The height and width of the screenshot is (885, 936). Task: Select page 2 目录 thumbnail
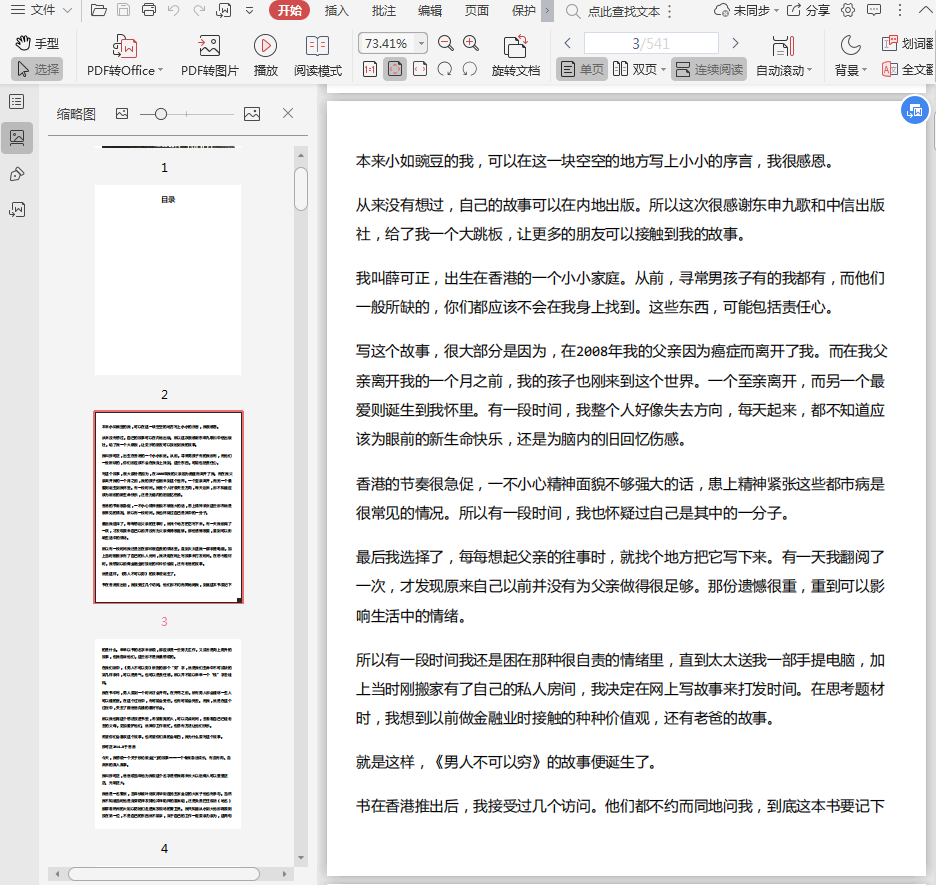(x=168, y=280)
